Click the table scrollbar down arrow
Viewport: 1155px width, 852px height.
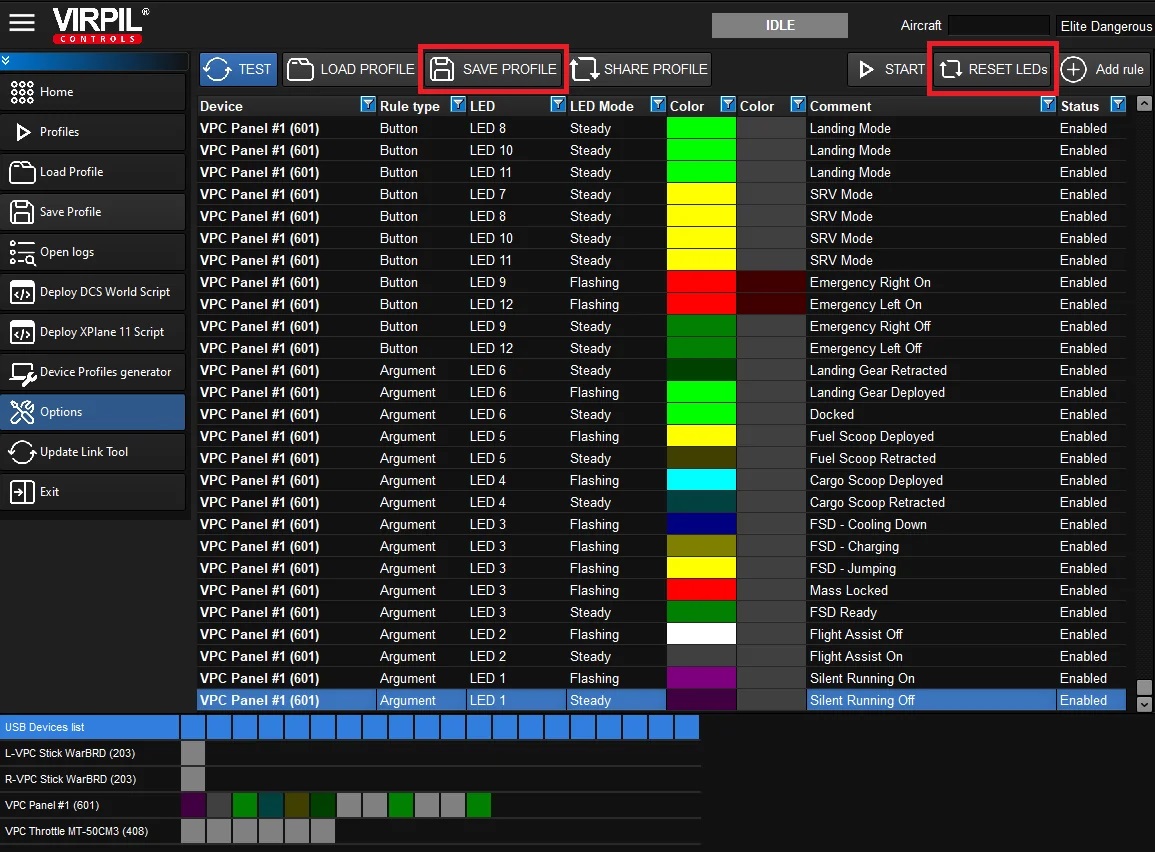point(1144,704)
